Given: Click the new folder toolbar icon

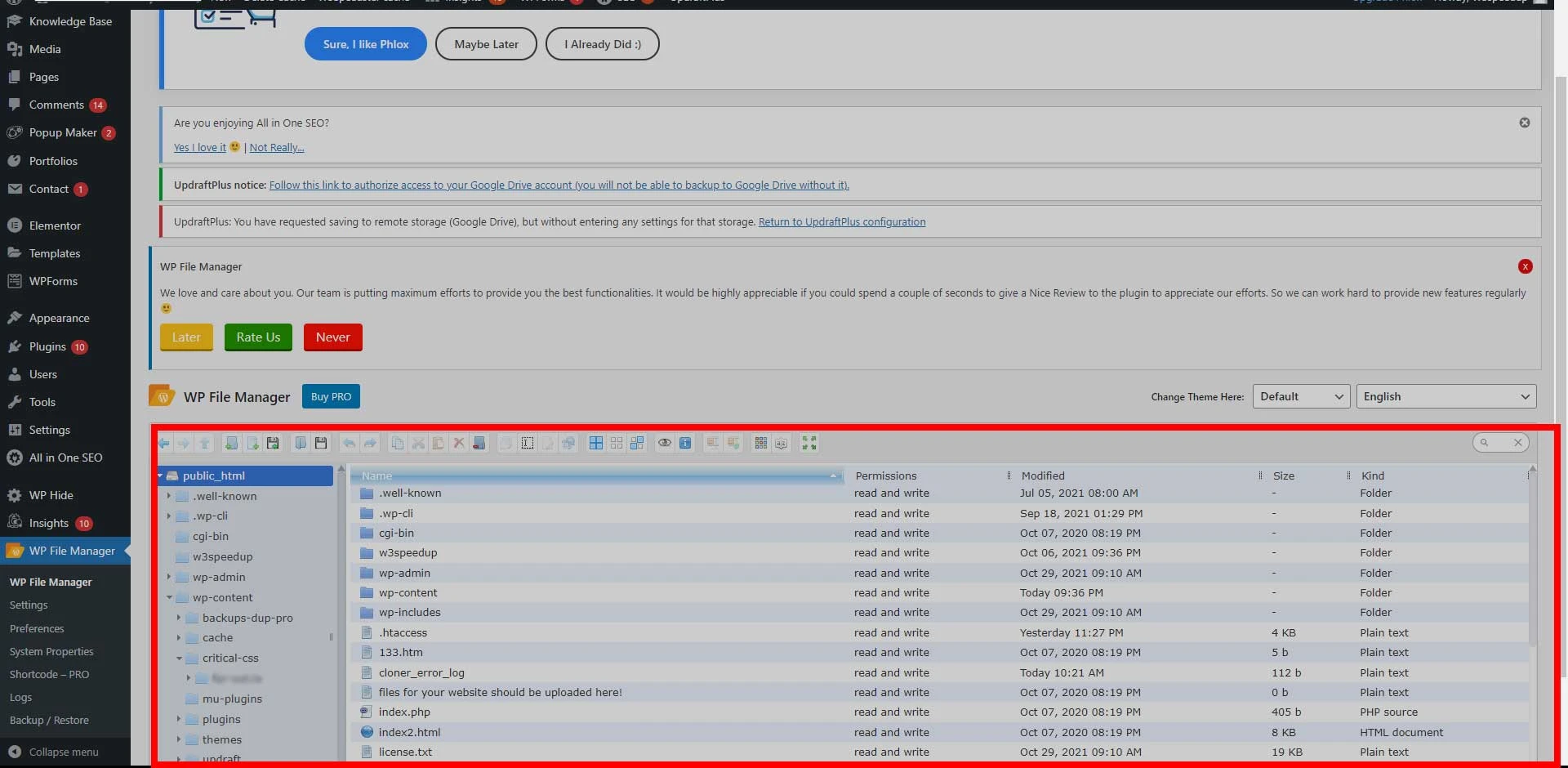Looking at the screenshot, I should [232, 443].
